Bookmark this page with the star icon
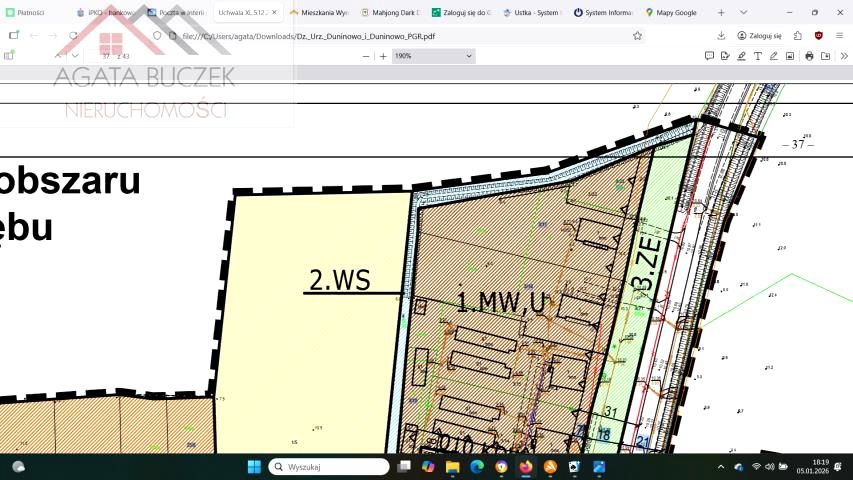Viewport: 853px width, 480px height. click(637, 35)
